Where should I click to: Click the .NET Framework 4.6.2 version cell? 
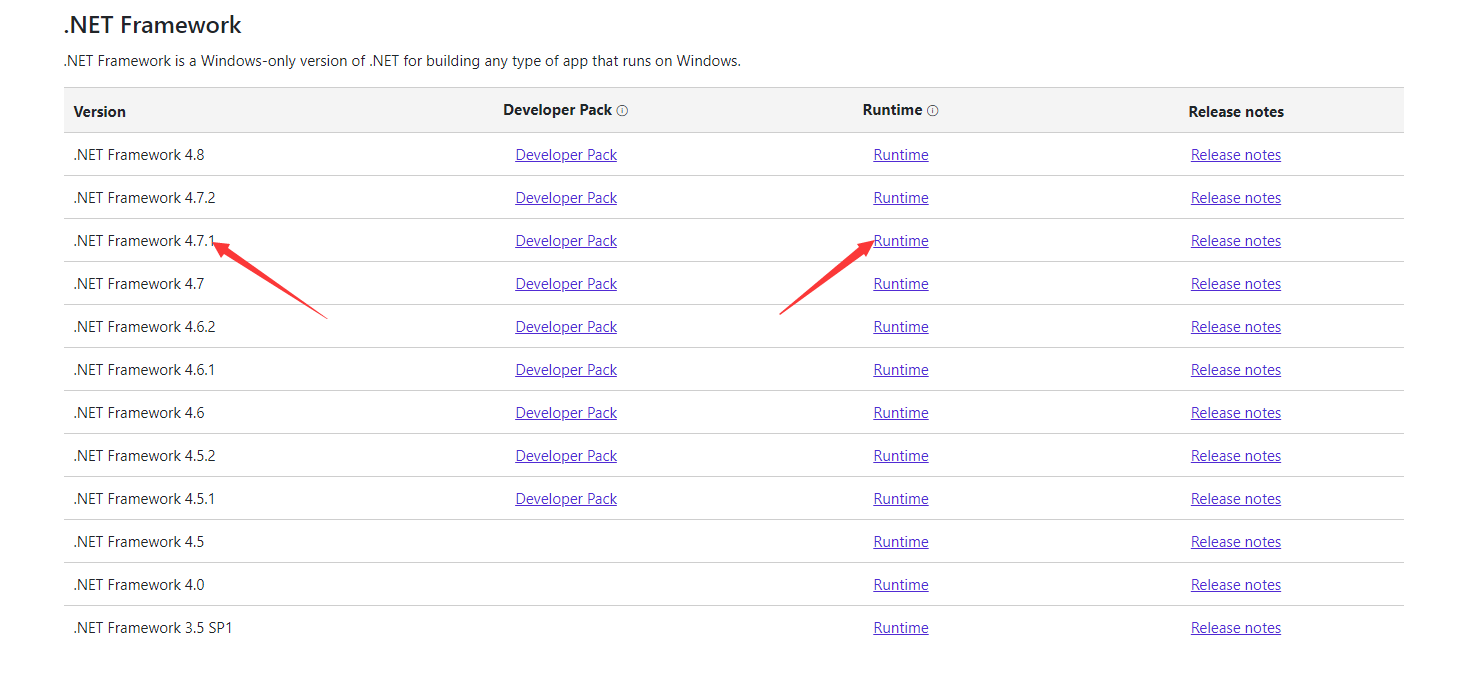[x=144, y=327]
